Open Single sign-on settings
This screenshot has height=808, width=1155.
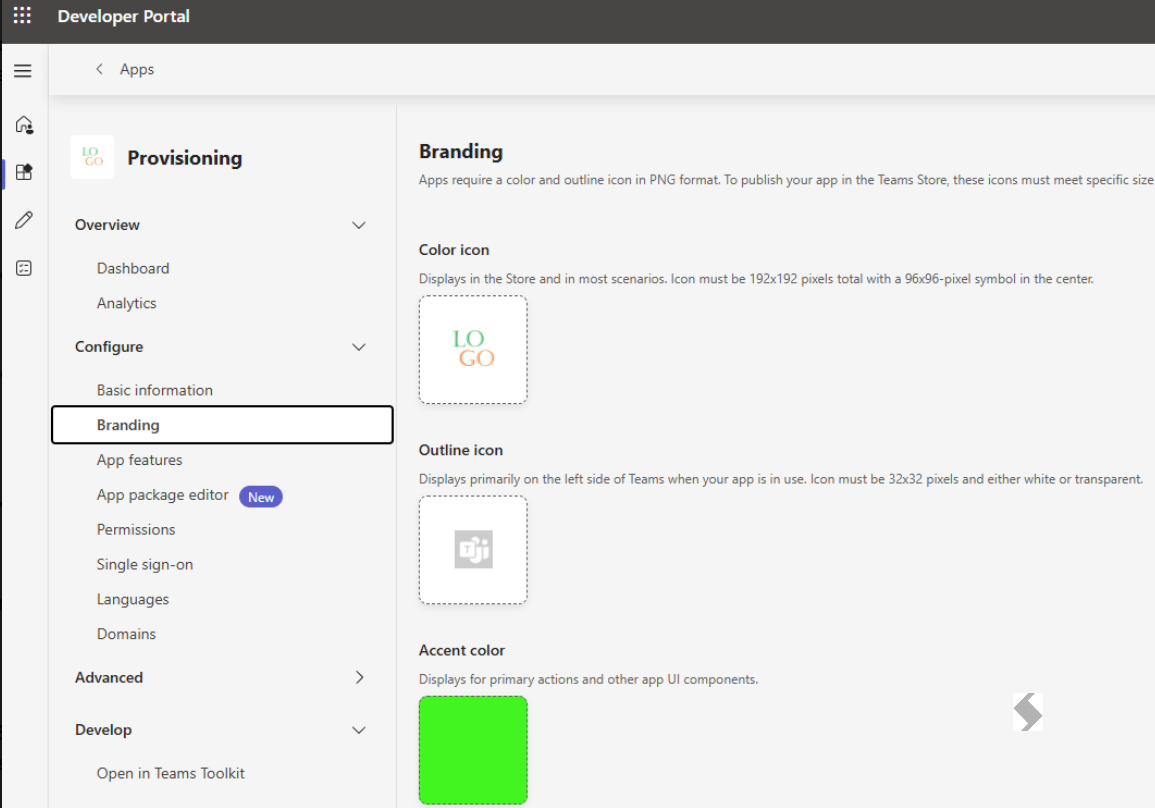coord(144,564)
